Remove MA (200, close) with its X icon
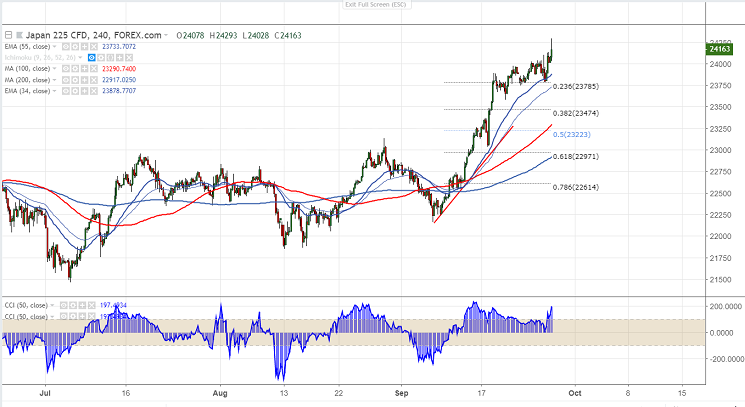The width and height of the screenshot is (745, 407). tap(94, 80)
